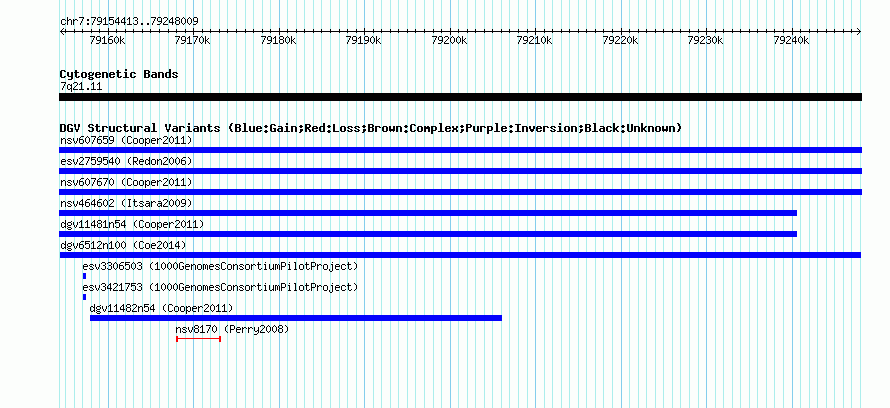
Task: Click esv3306503 (1000GenomesConsortiumPilotProject) label
Action: point(220,266)
